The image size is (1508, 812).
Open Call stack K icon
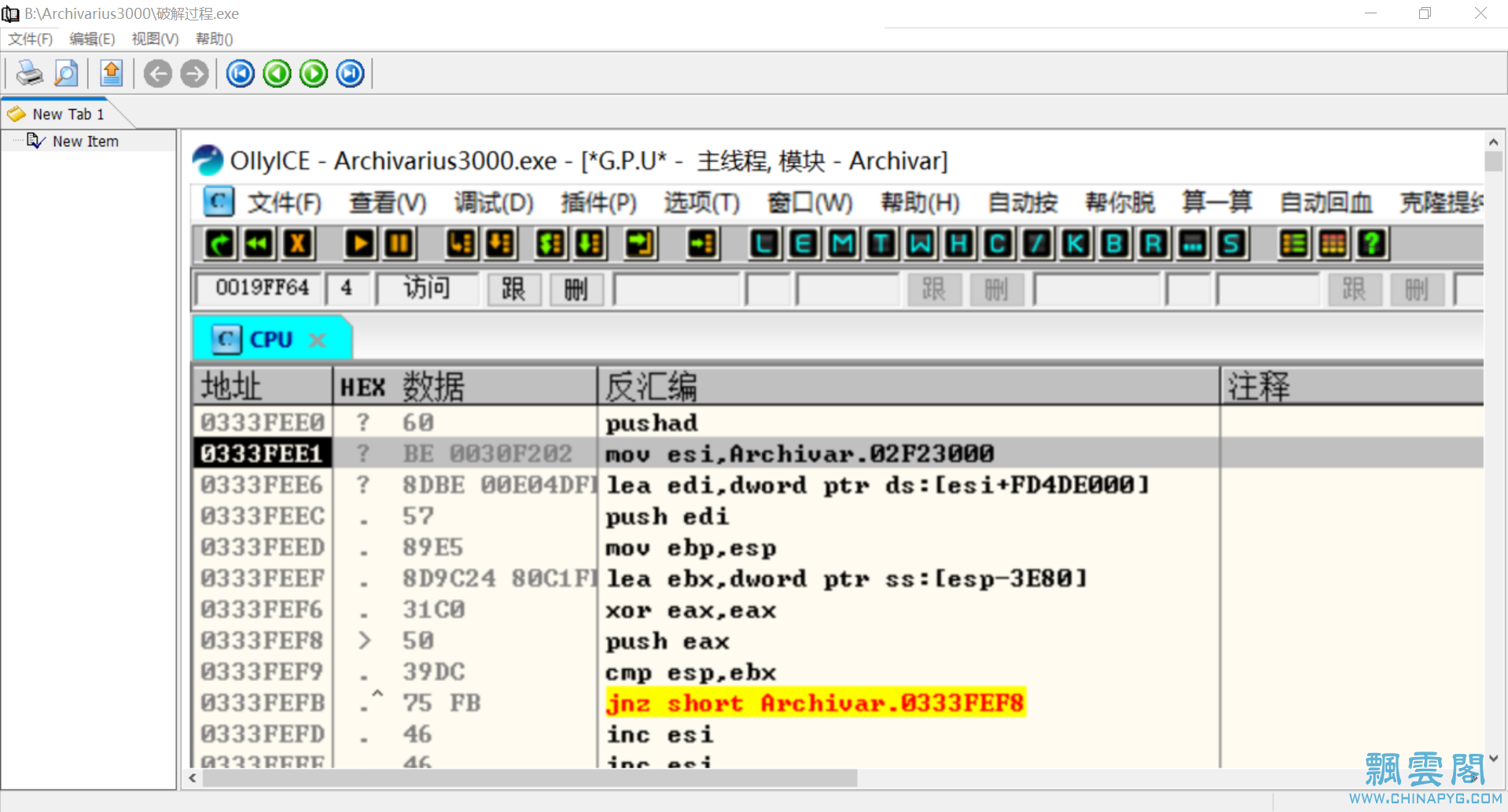[x=1076, y=244]
